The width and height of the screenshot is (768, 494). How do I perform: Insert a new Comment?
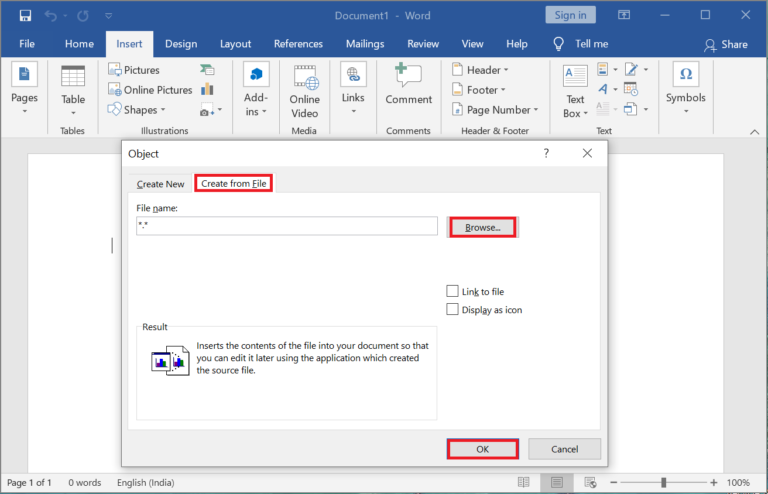tap(408, 84)
